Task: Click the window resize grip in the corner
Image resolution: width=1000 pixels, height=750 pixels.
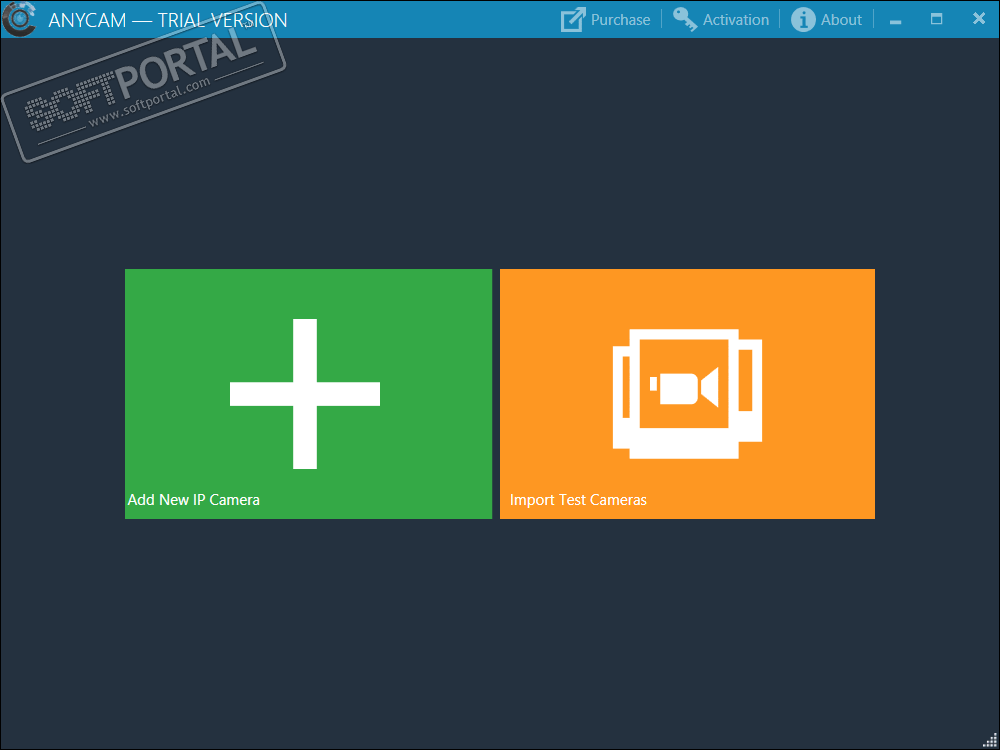Action: (989, 739)
